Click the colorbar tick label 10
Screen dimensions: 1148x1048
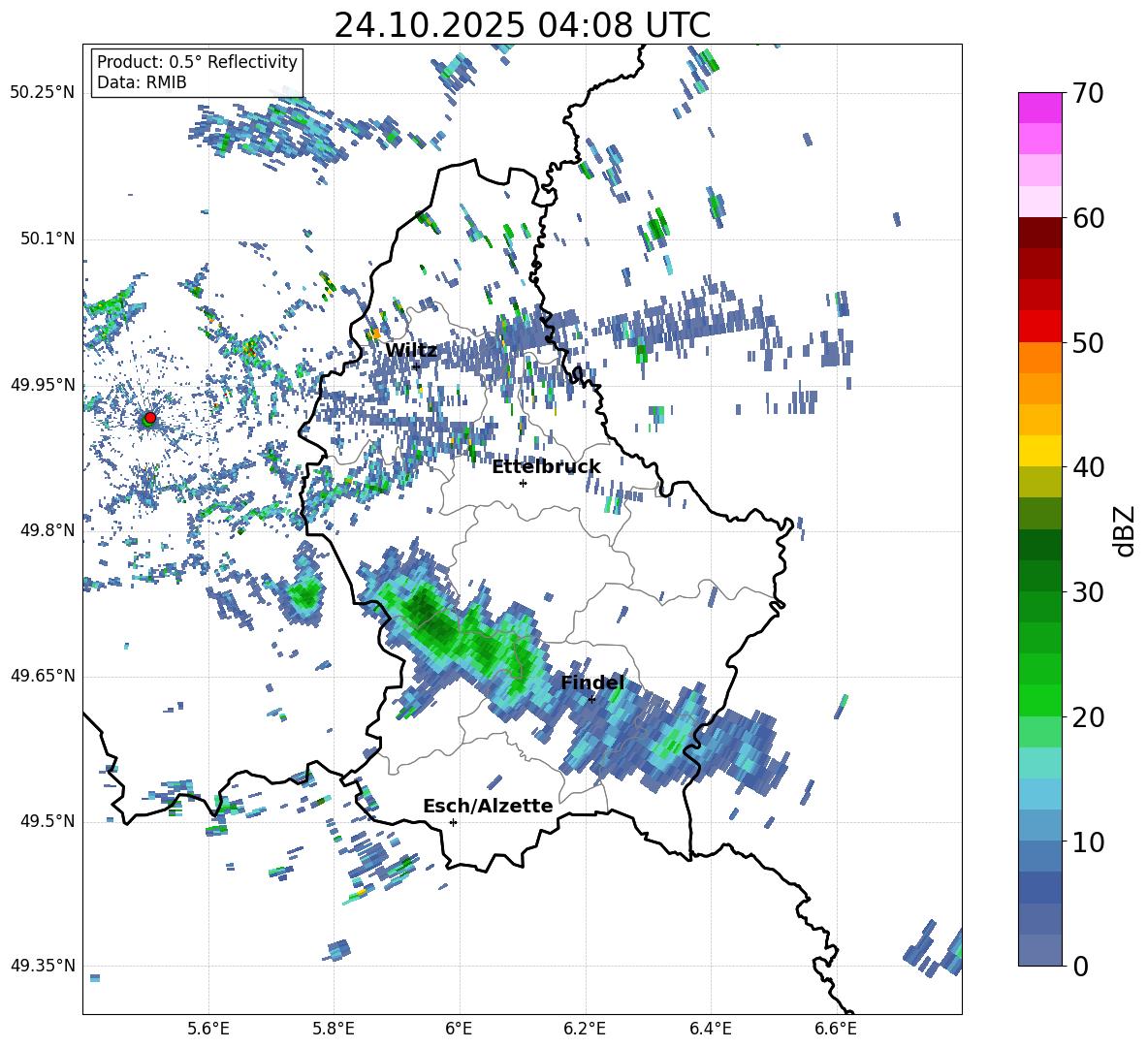point(1089,842)
